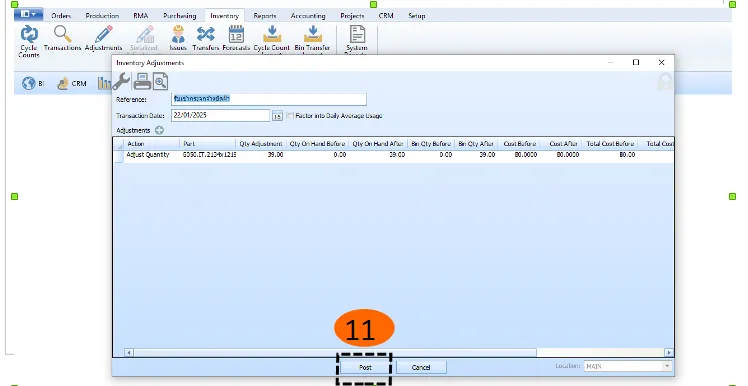This screenshot has height=386, width=748.
Task: Click the printer icon in Inventory Adjustments
Action: coord(142,82)
